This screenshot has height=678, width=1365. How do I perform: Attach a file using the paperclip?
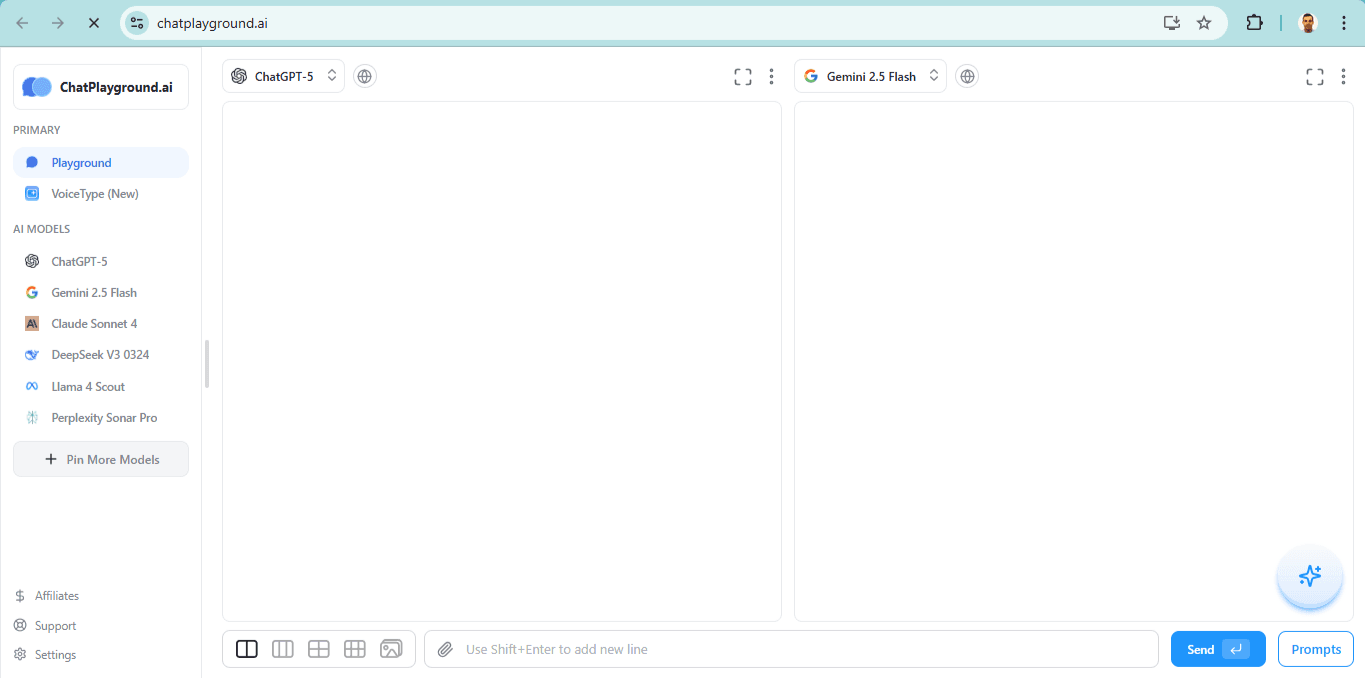(445, 649)
